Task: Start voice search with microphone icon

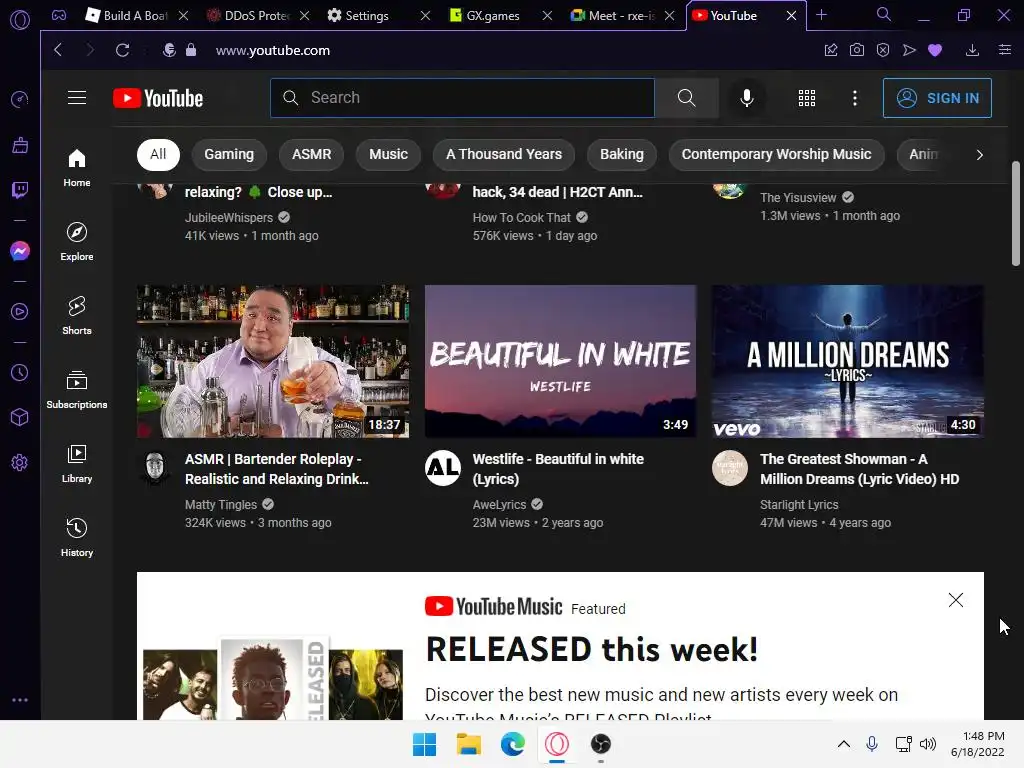Action: (747, 98)
